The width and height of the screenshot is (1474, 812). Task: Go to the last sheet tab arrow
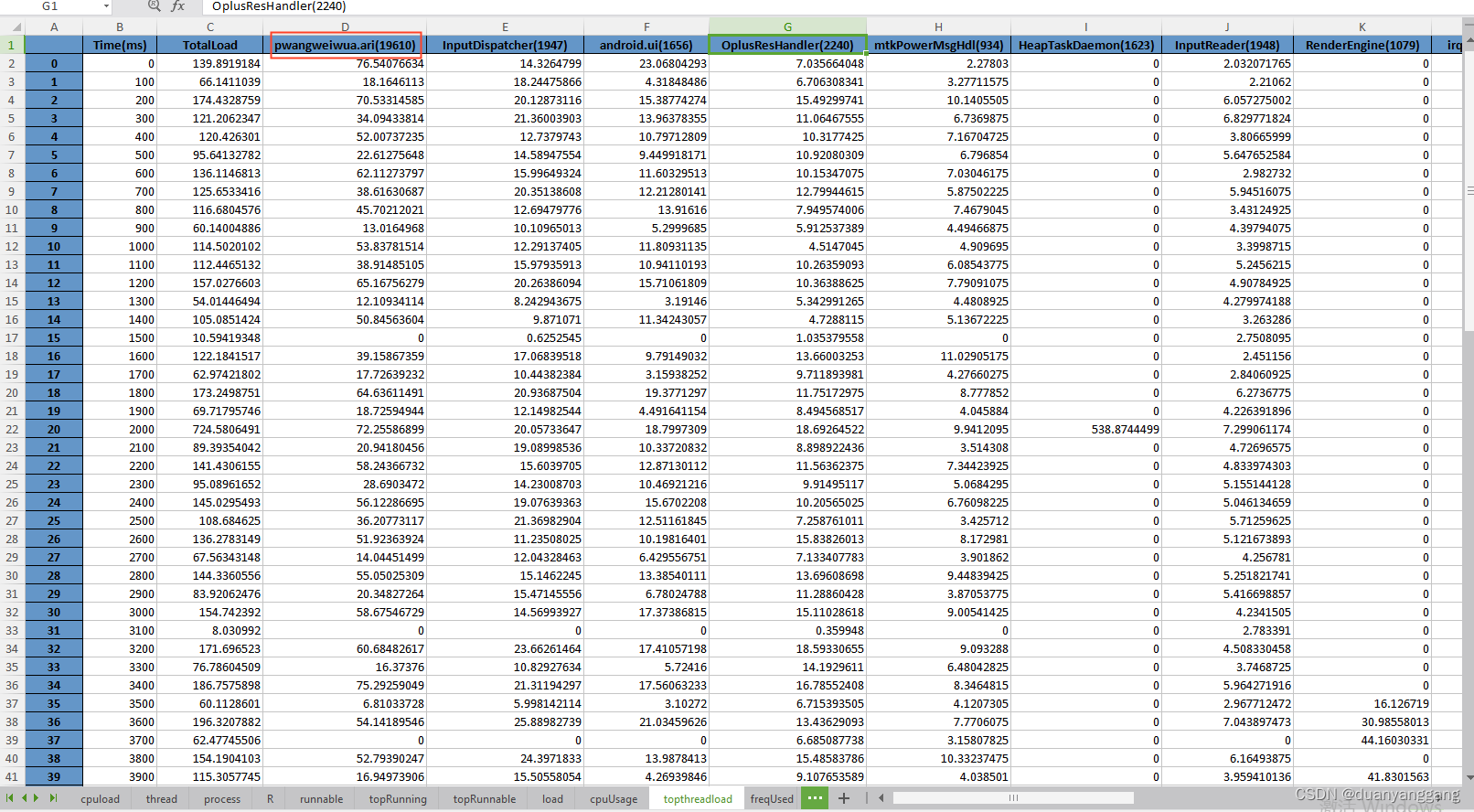pos(53,798)
